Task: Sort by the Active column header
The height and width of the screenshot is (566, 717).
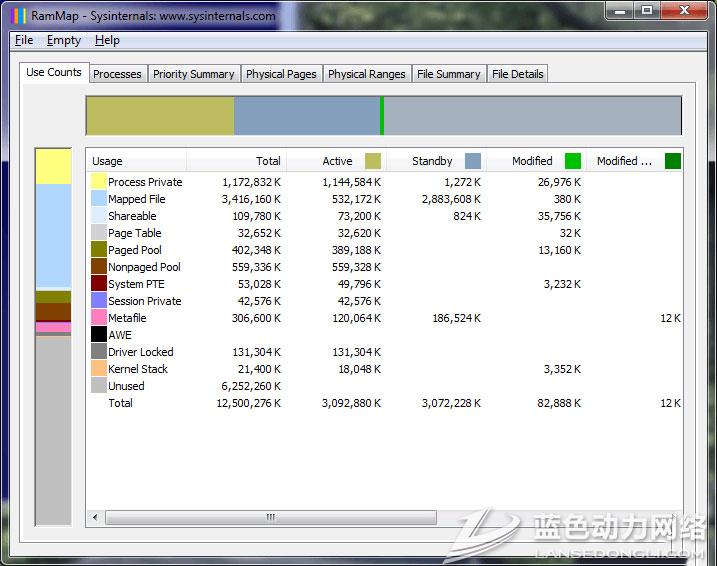Action: click(x=337, y=161)
